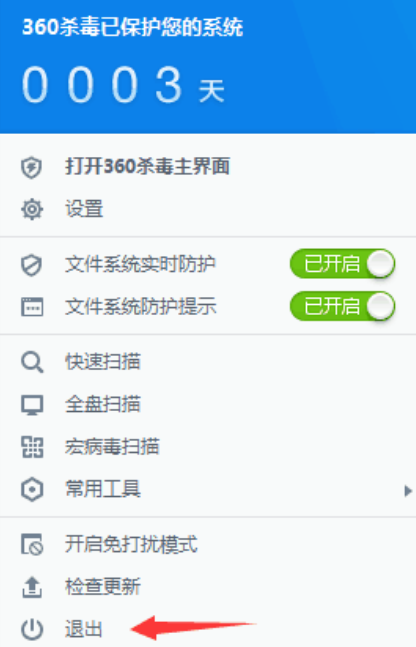Click 检查更新 text label

[x=103, y=587]
